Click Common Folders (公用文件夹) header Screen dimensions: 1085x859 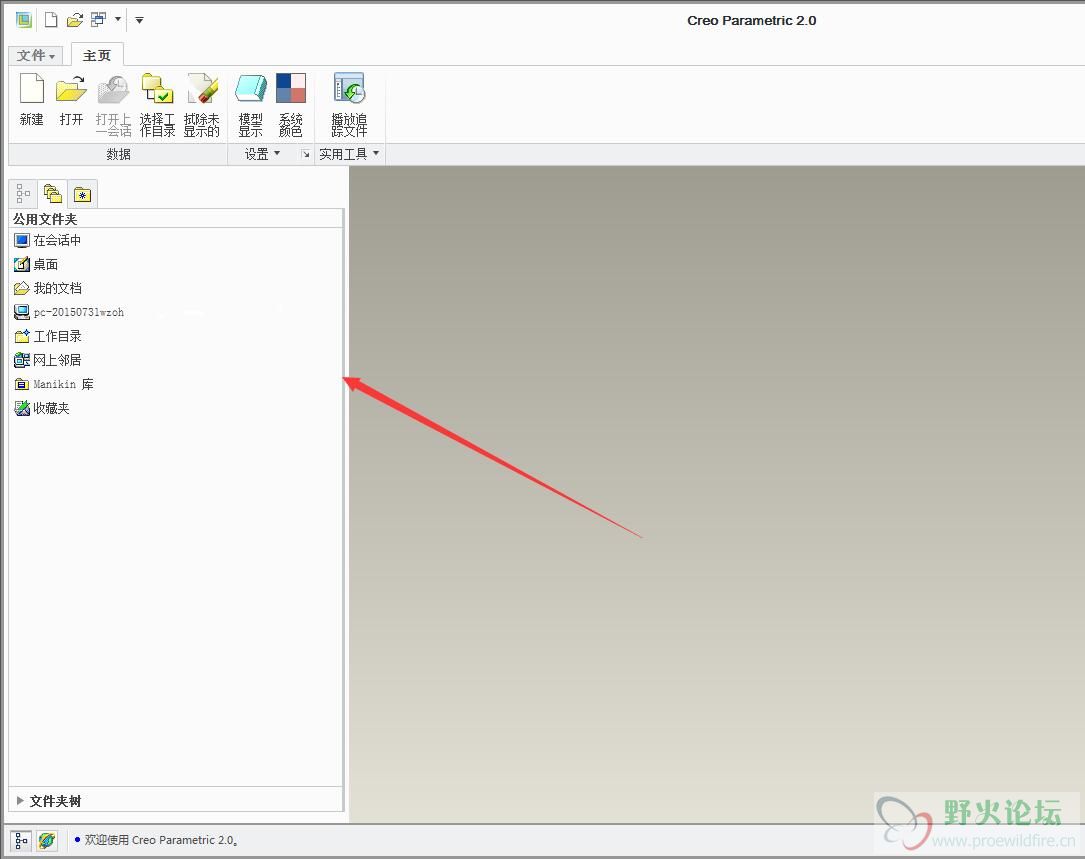(45, 219)
